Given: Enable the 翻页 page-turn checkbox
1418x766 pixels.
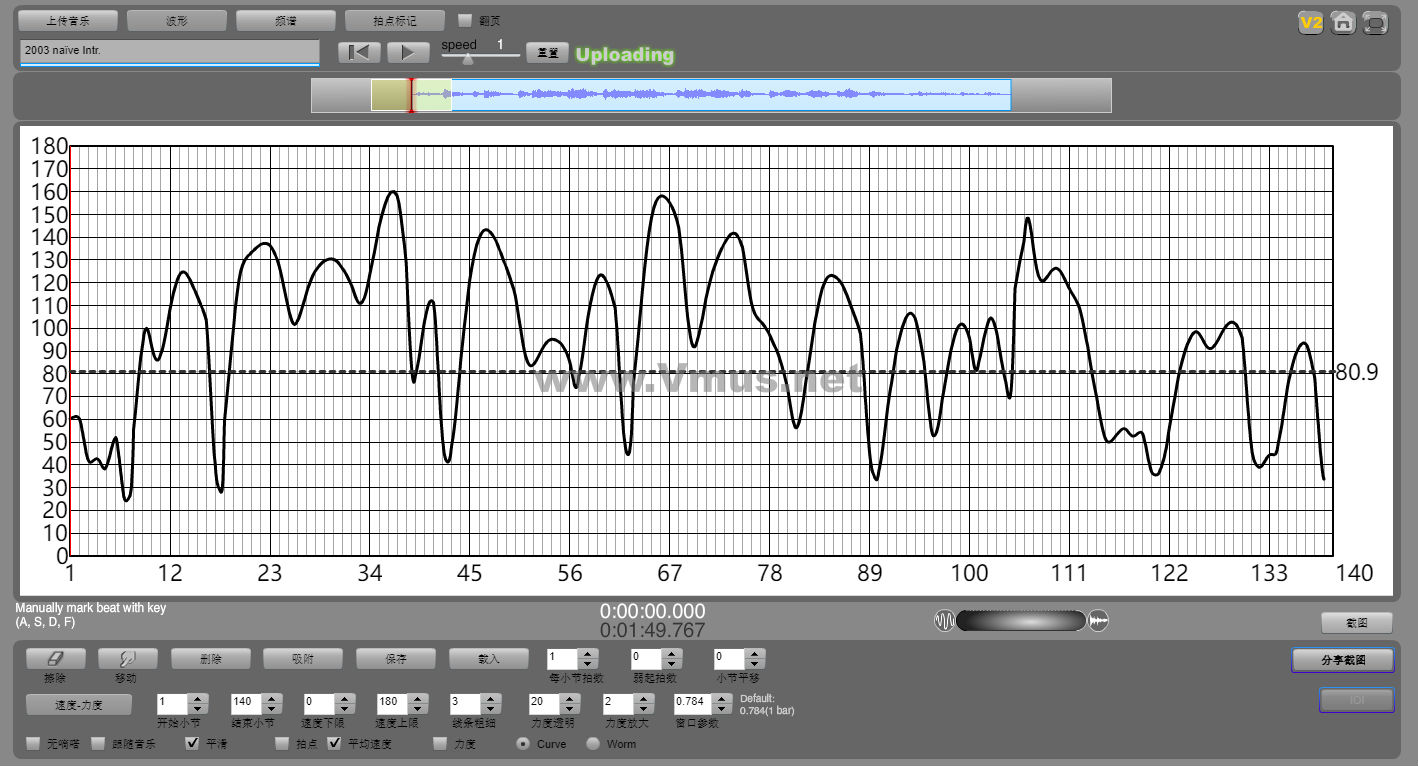Looking at the screenshot, I should [x=465, y=20].
